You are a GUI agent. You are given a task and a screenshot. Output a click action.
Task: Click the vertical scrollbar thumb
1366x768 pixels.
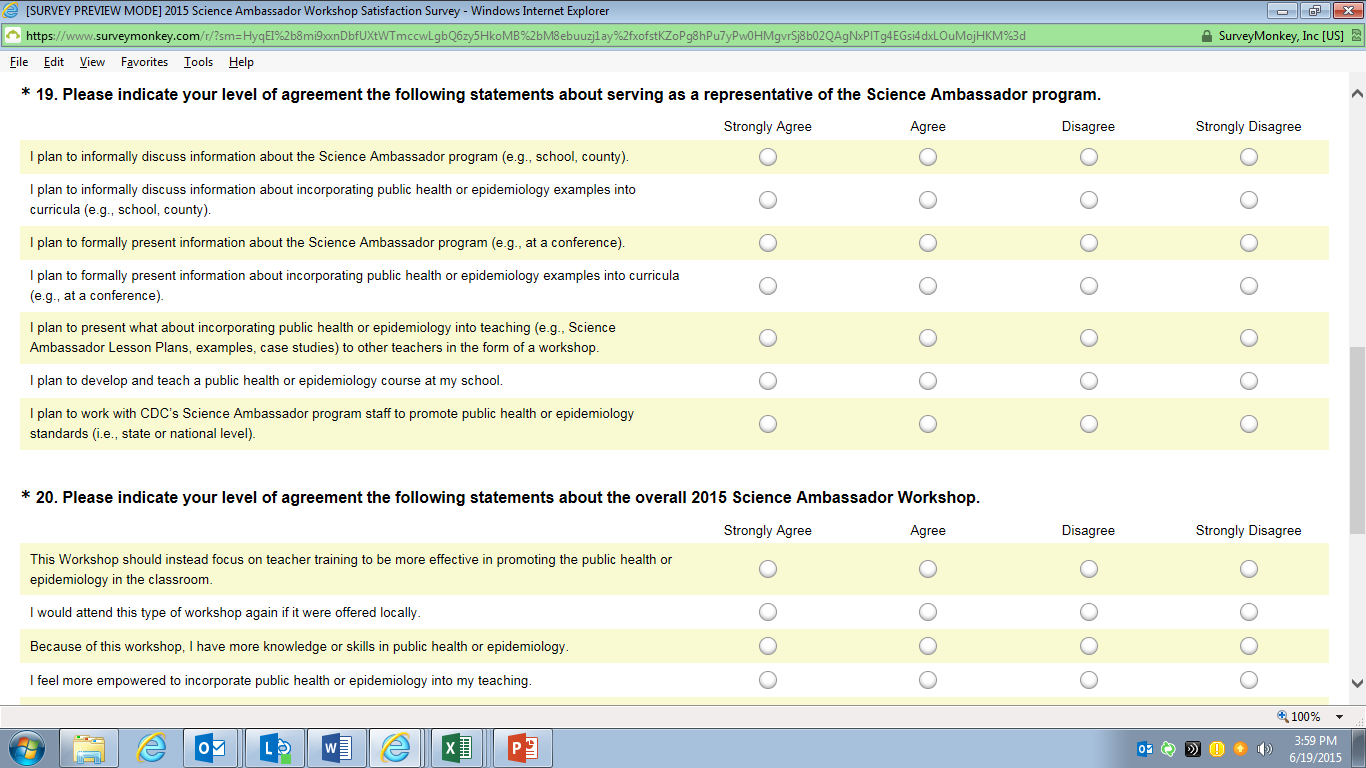coord(1357,440)
